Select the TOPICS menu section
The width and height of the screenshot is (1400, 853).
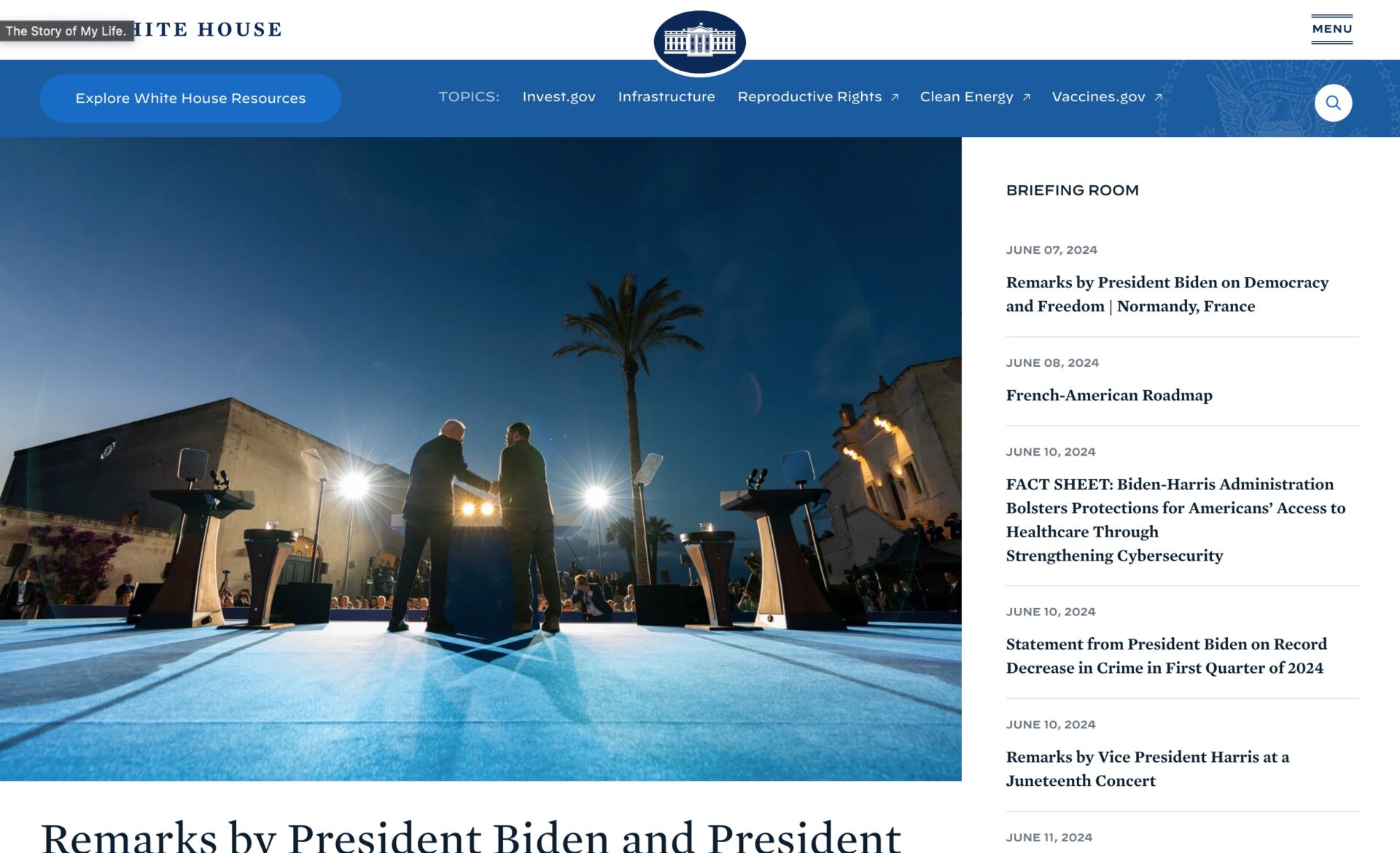pos(469,96)
